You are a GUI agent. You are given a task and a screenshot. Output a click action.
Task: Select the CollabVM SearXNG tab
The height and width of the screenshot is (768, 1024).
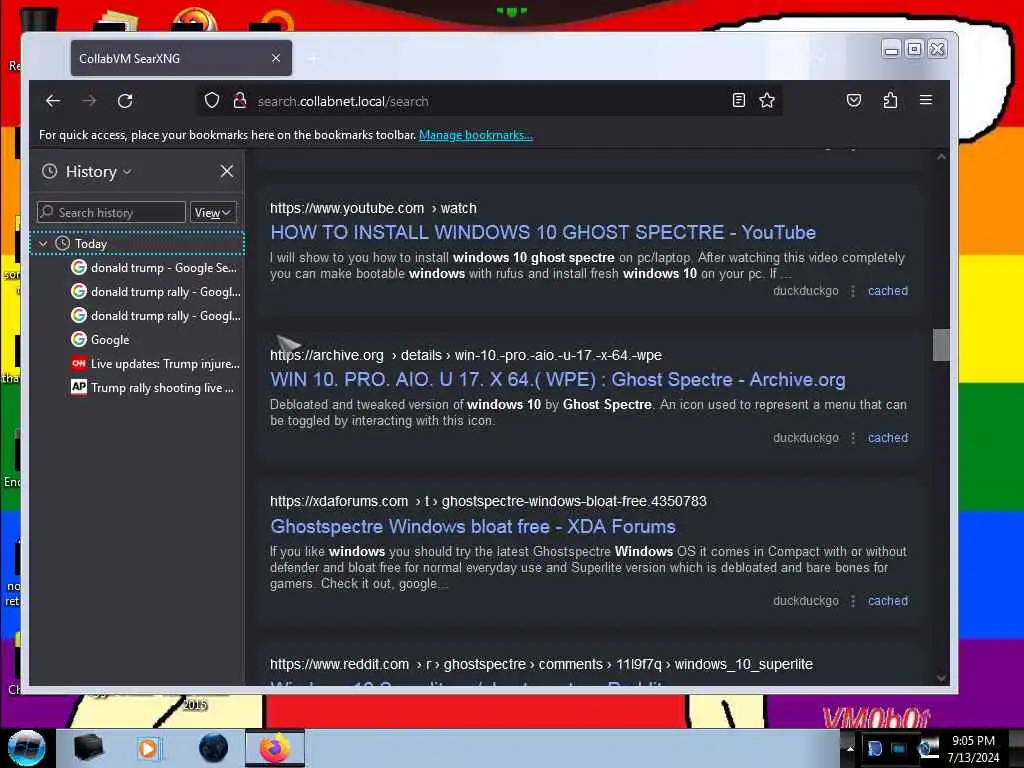coord(181,58)
